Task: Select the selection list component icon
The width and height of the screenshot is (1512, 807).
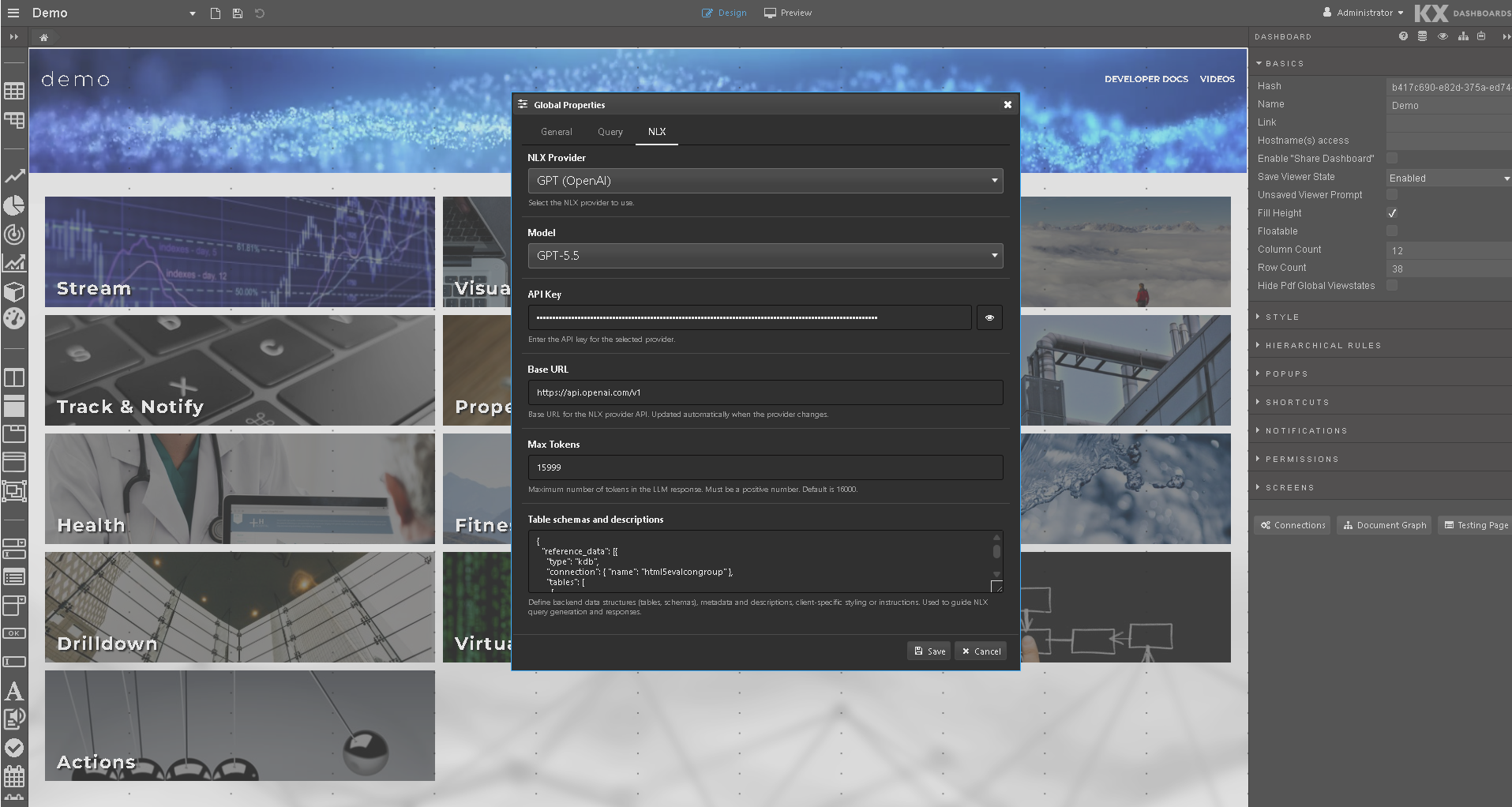Action: (x=14, y=577)
